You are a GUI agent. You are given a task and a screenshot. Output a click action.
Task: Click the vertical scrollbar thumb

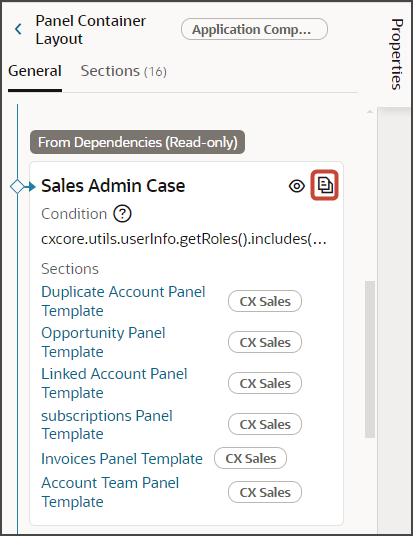point(370,359)
